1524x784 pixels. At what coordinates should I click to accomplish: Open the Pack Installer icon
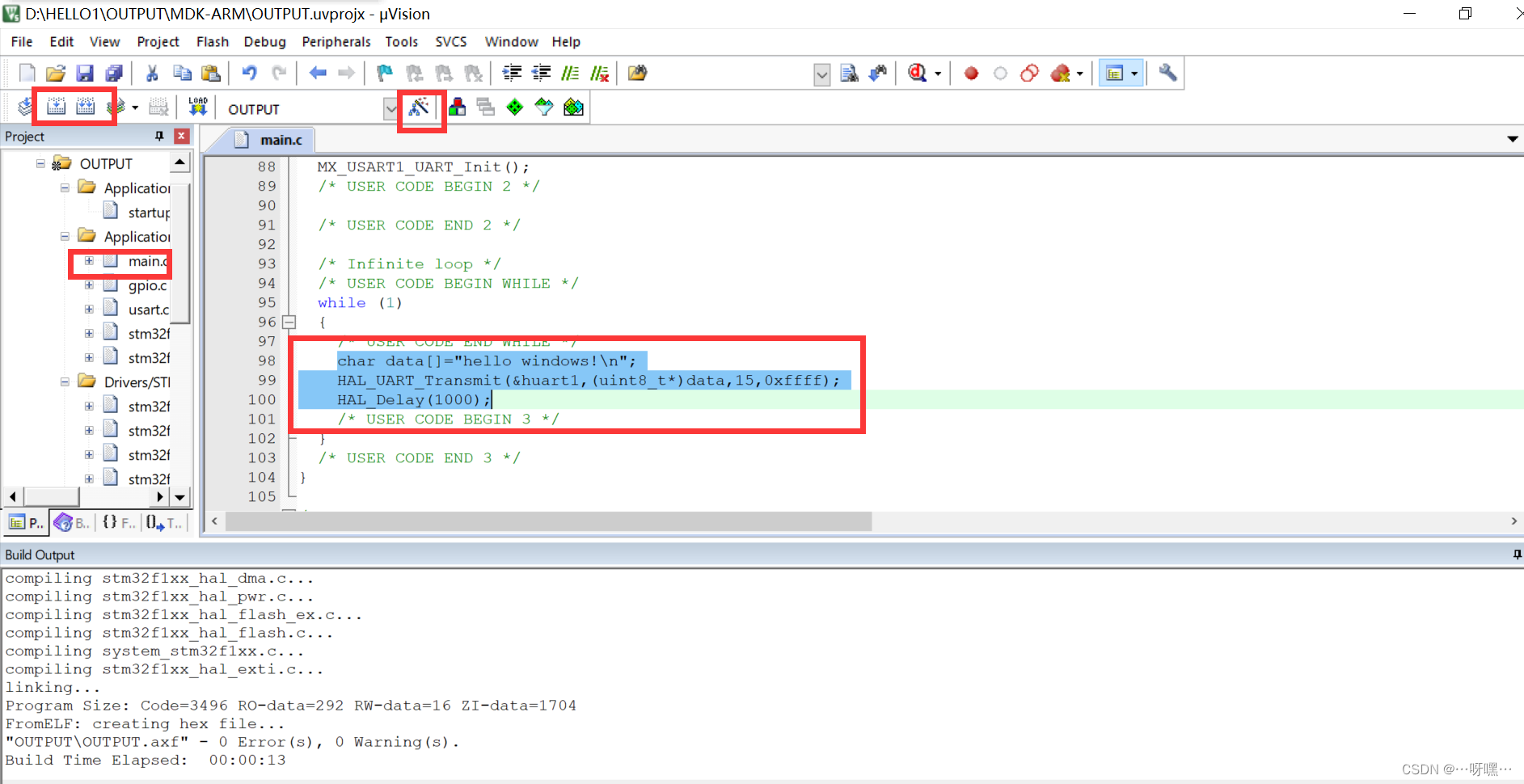click(573, 107)
